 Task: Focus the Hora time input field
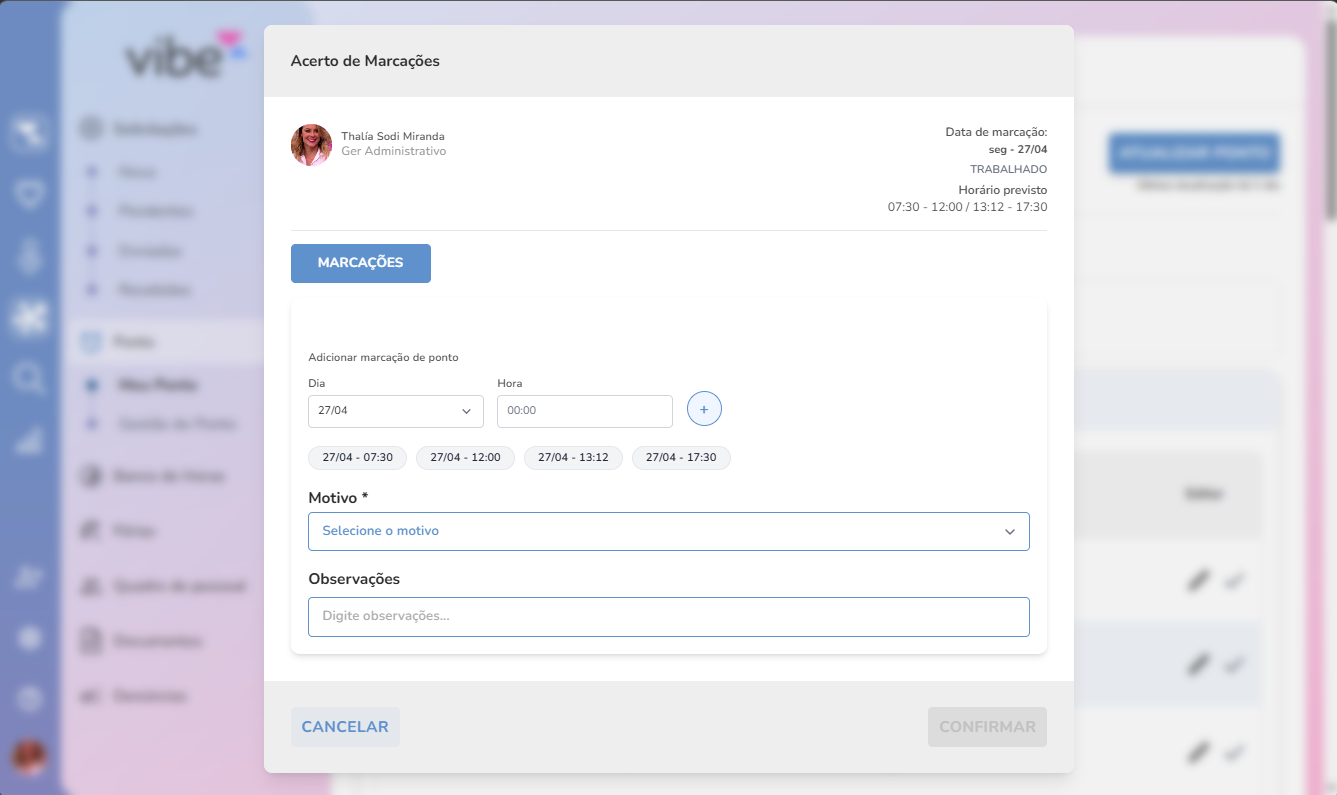[584, 411]
